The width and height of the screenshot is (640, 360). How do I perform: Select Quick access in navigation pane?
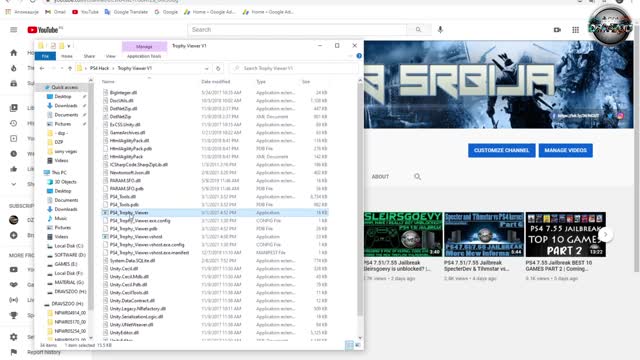64,87
